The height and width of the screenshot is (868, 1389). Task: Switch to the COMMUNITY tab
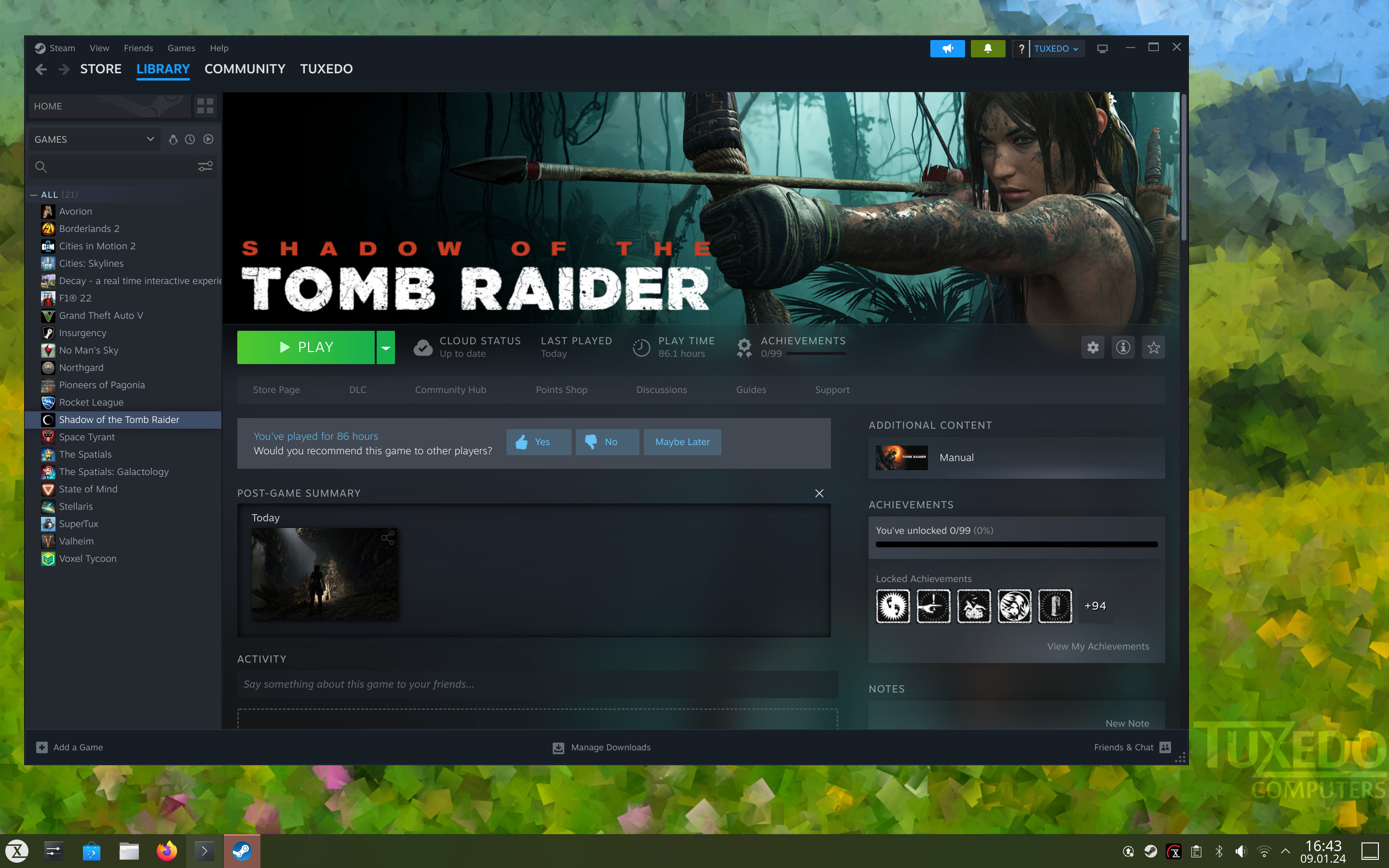[x=245, y=69]
